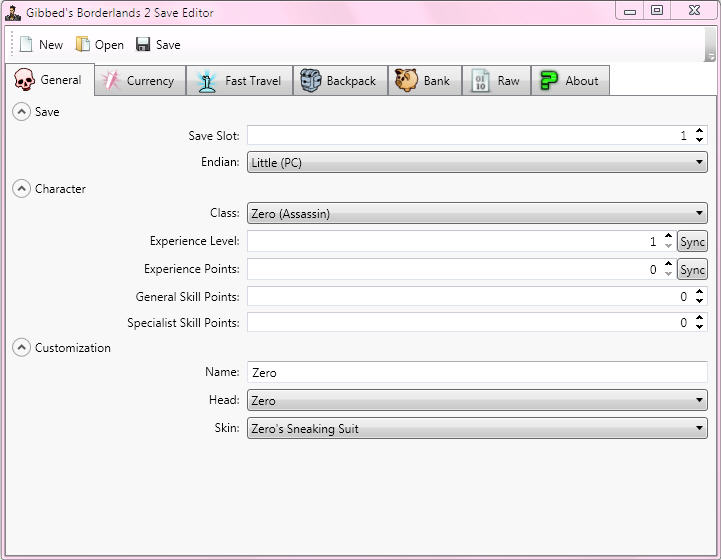Image resolution: width=721 pixels, height=560 pixels.
Task: Increase the Save Slot value
Action: pos(699,131)
